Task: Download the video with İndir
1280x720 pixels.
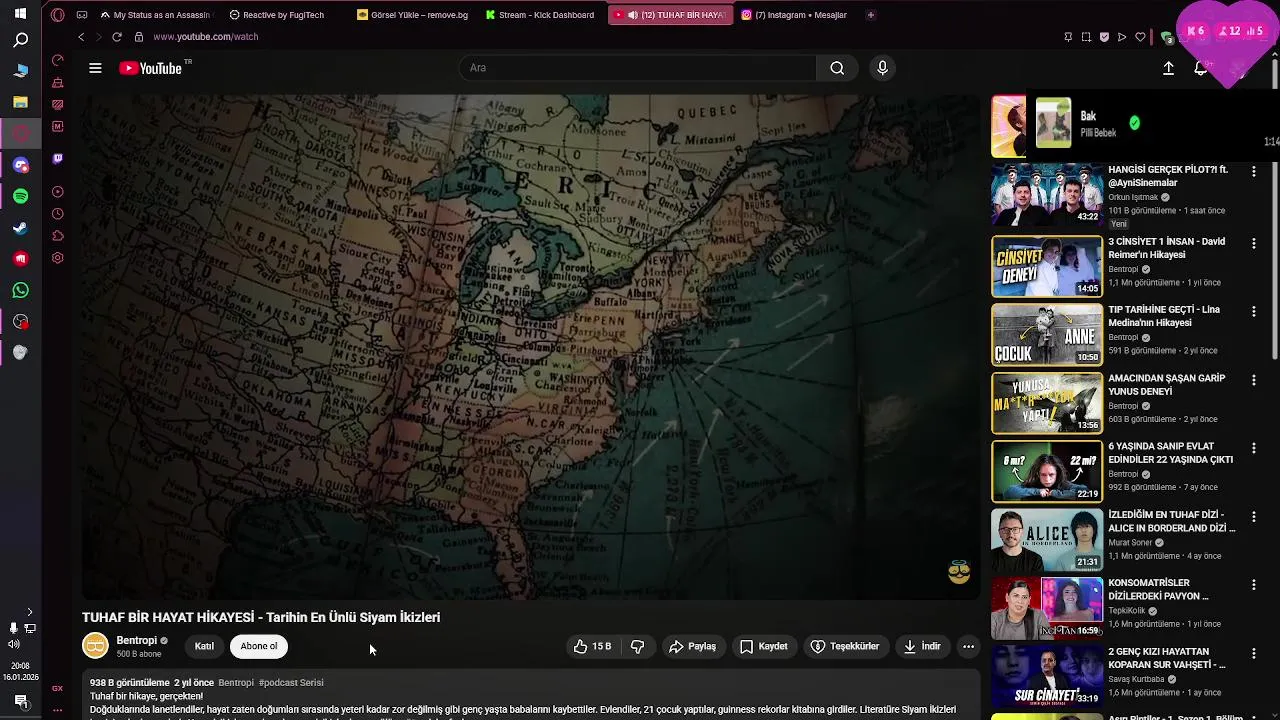Action: pyautogui.click(x=922, y=647)
